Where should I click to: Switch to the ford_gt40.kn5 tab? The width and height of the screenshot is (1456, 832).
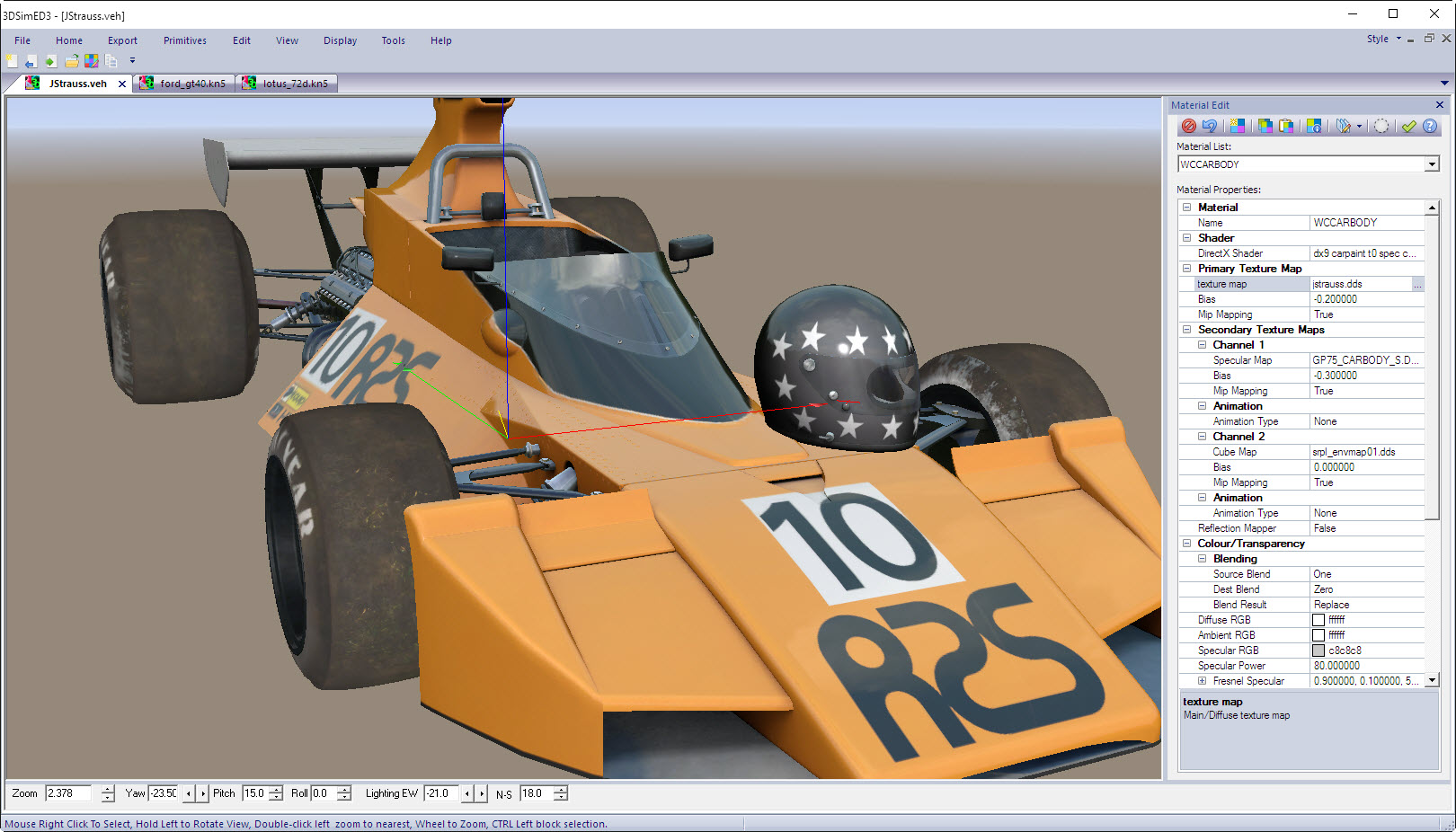tap(184, 84)
